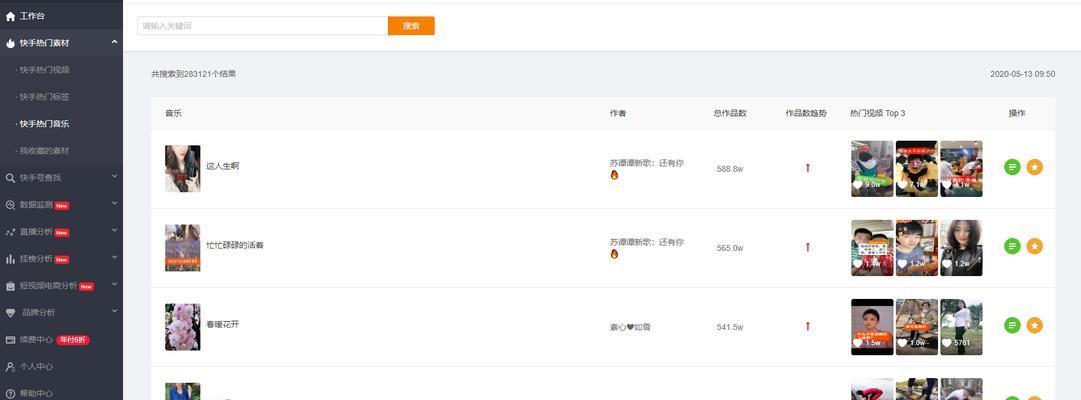Expand 直播分析 using its chevron
The image size is (1081, 400).
(114, 231)
